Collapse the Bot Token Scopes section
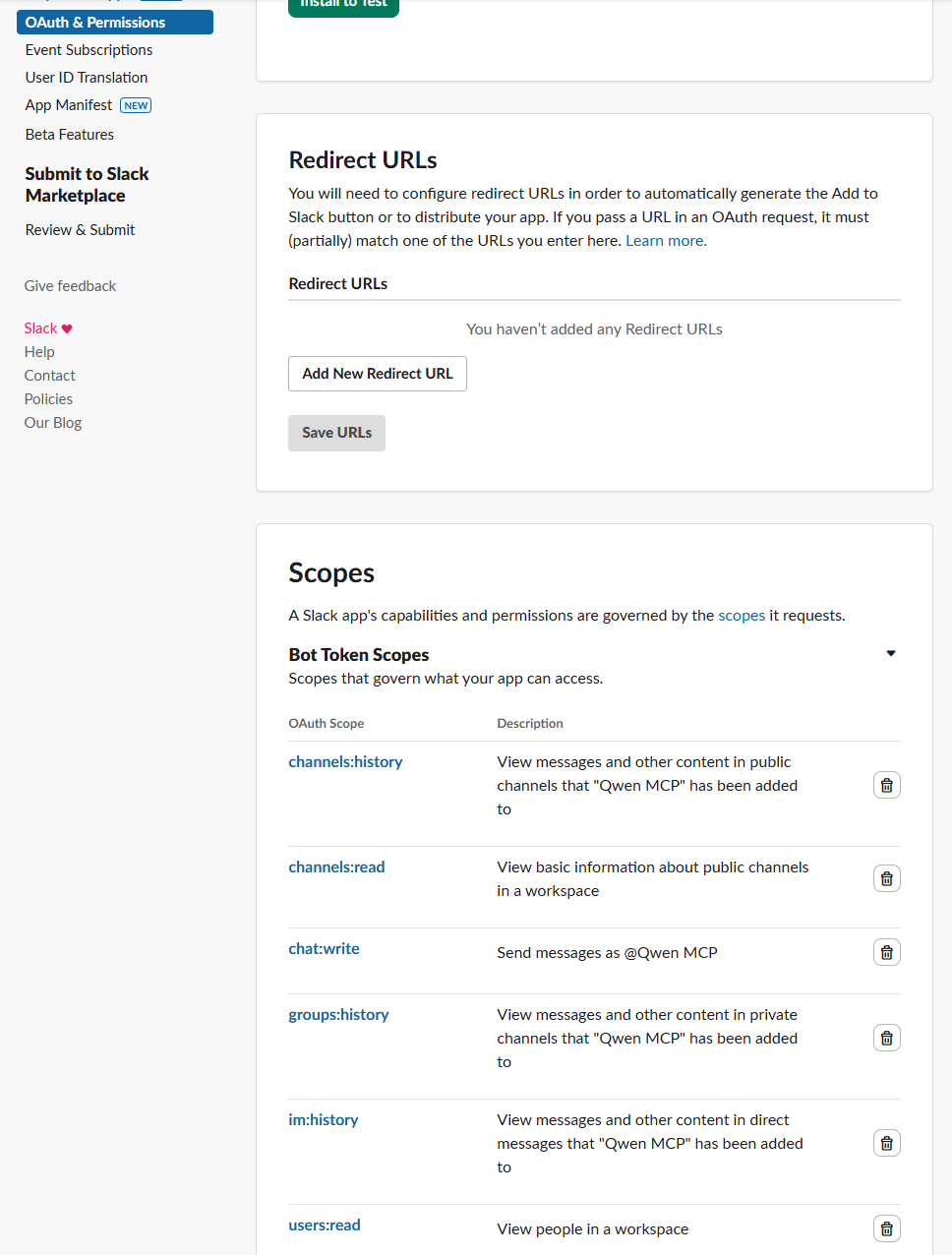952x1255 pixels. pyautogui.click(x=891, y=654)
